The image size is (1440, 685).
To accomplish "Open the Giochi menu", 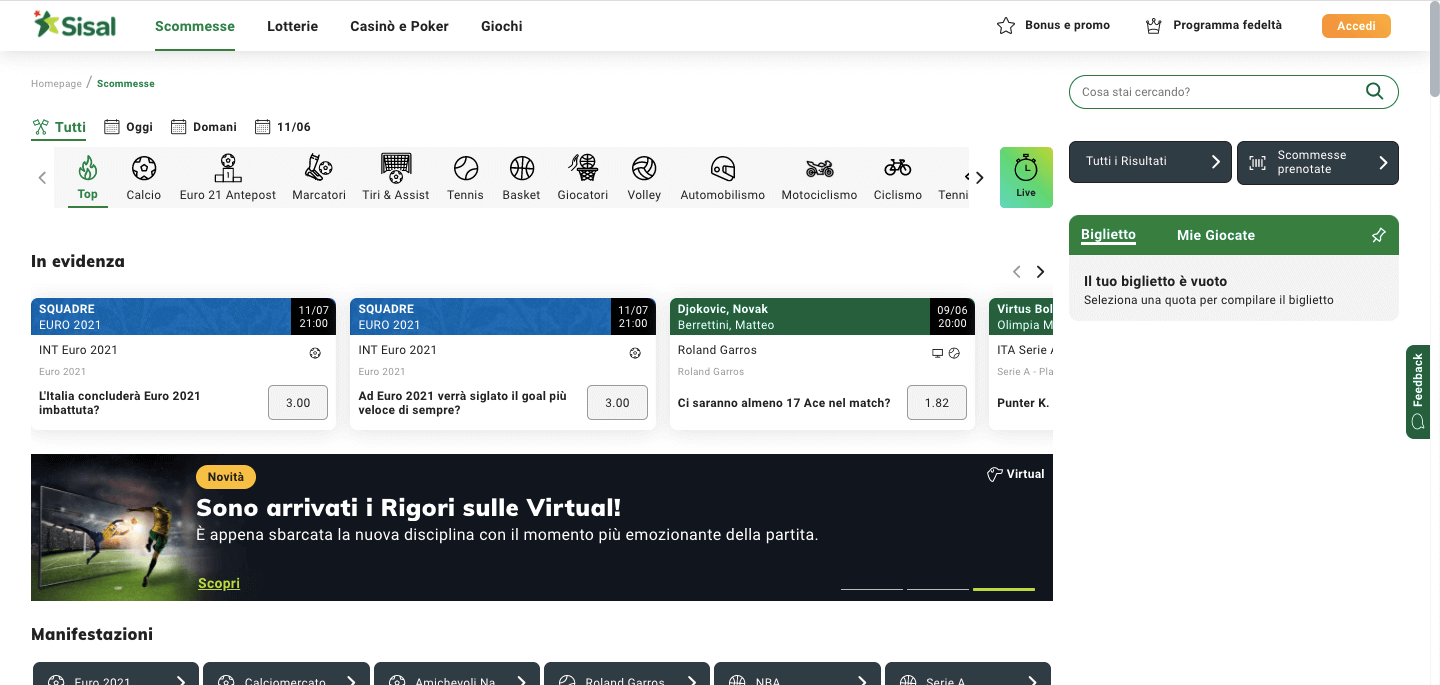I will point(502,26).
